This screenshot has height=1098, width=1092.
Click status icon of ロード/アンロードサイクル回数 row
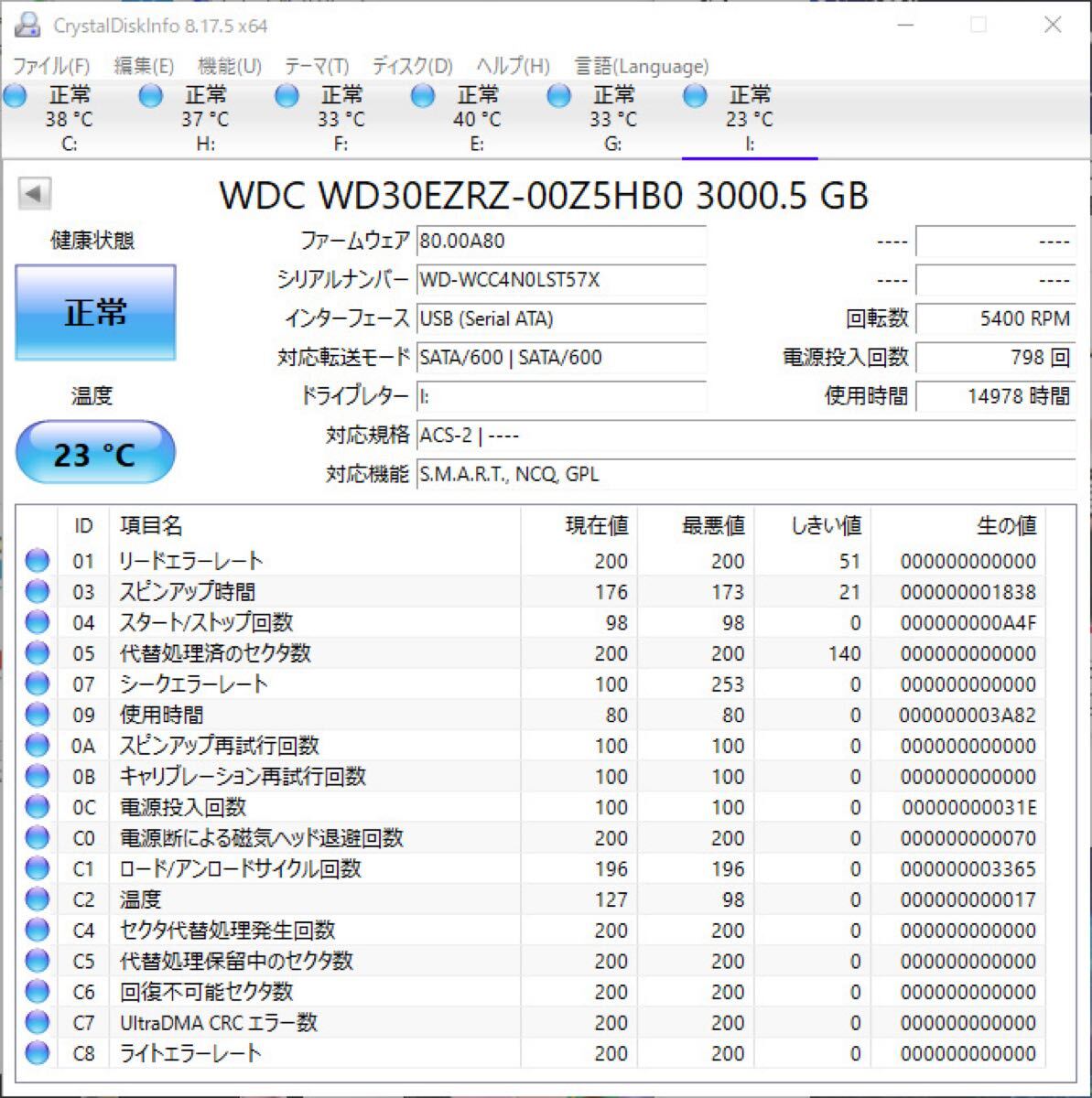[x=38, y=868]
